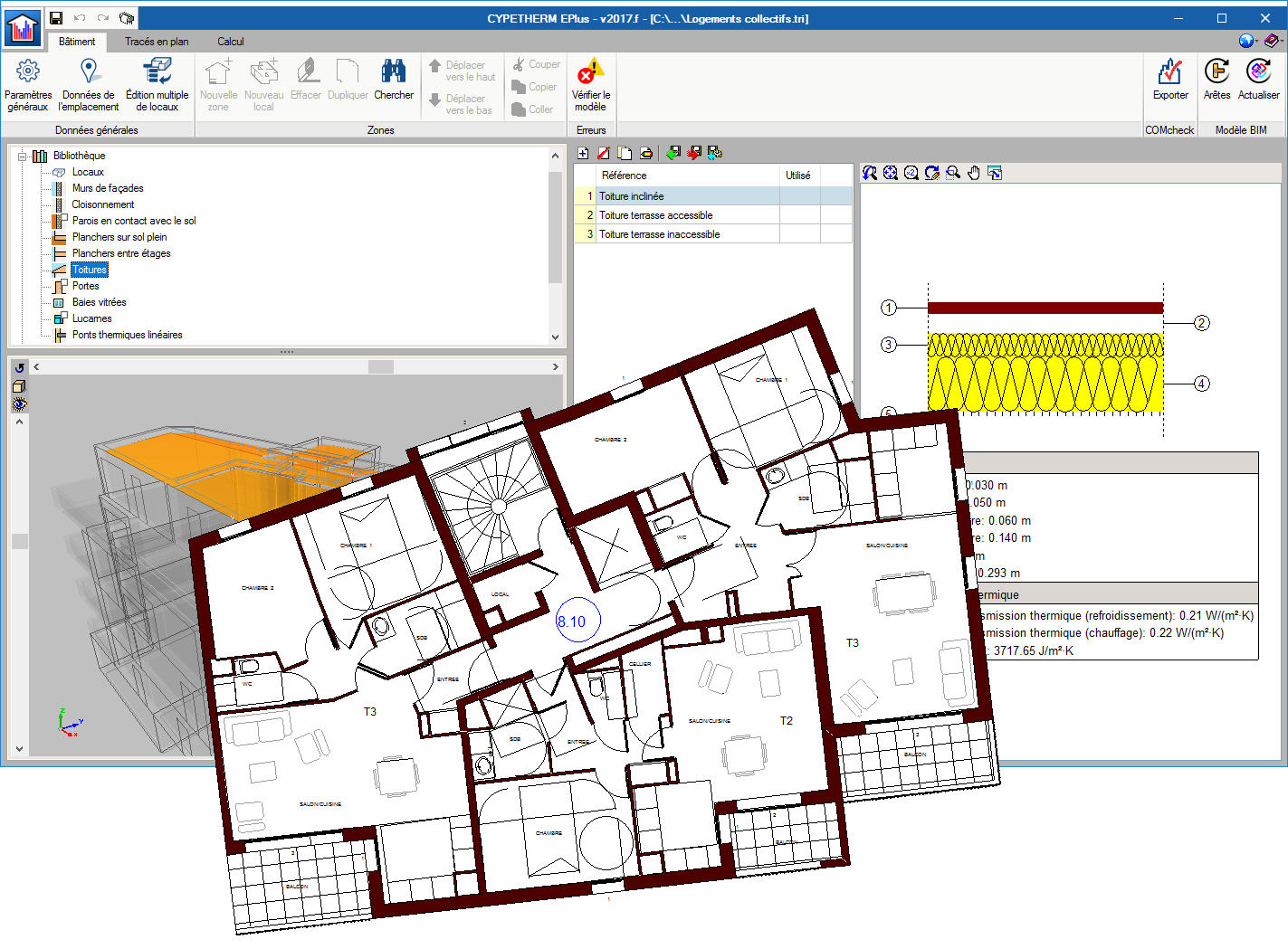Select Planchers entre étages
The width and height of the screenshot is (1288, 949).
click(x=121, y=253)
